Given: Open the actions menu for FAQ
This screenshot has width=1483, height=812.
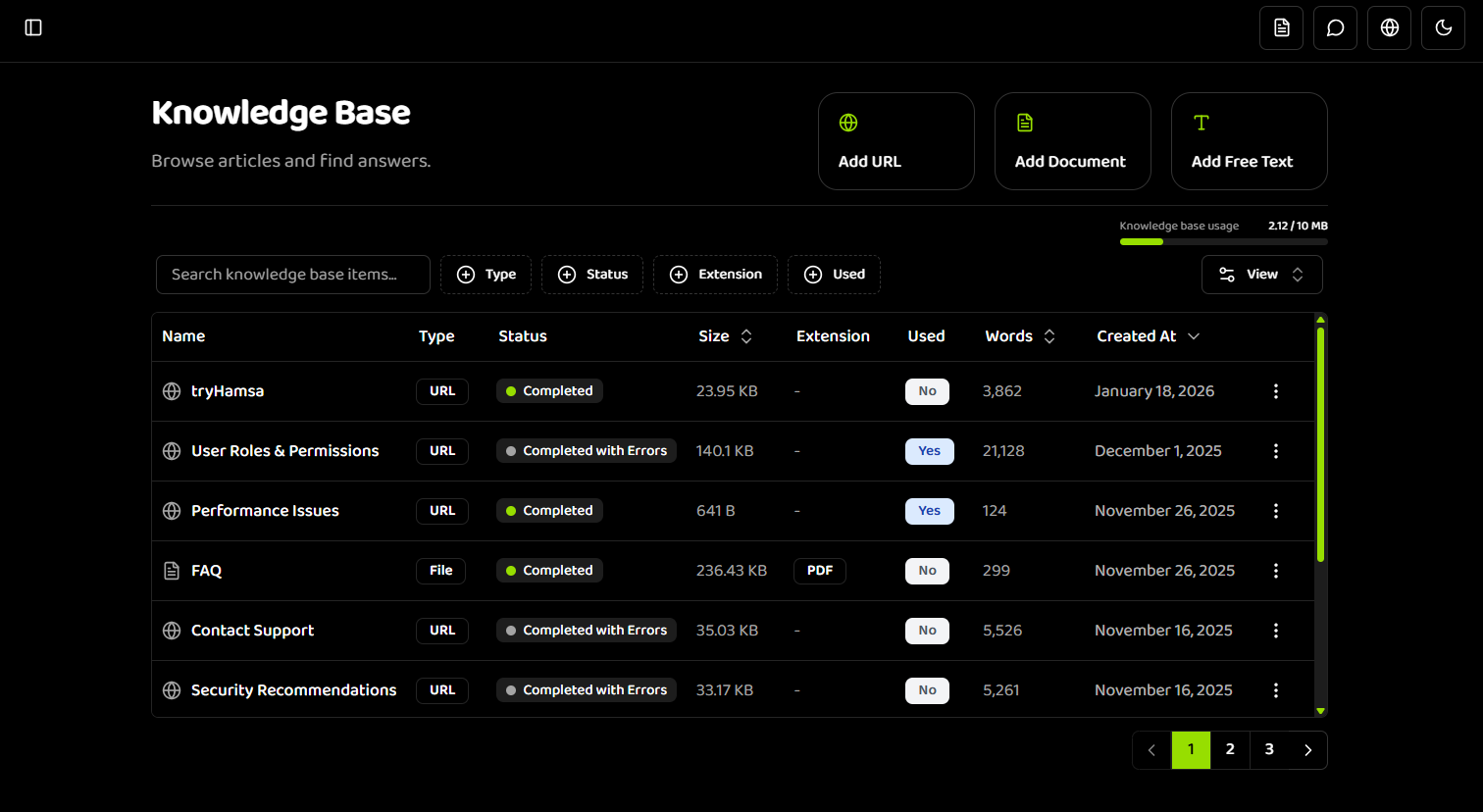Looking at the screenshot, I should pos(1276,570).
